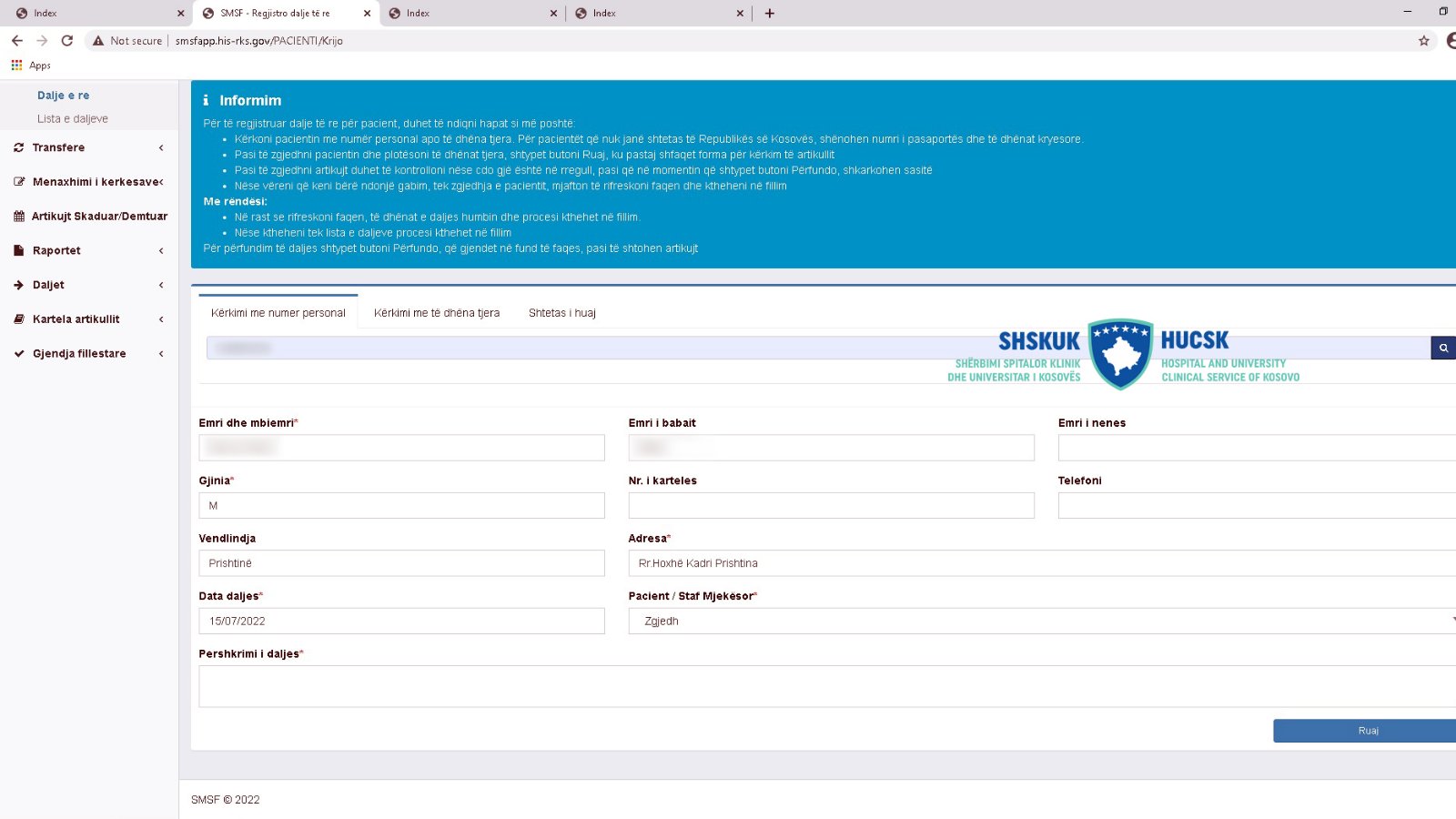The image size is (1456, 819).
Task: Click the Transfere sync icon in sidebar
Action: [x=18, y=147]
